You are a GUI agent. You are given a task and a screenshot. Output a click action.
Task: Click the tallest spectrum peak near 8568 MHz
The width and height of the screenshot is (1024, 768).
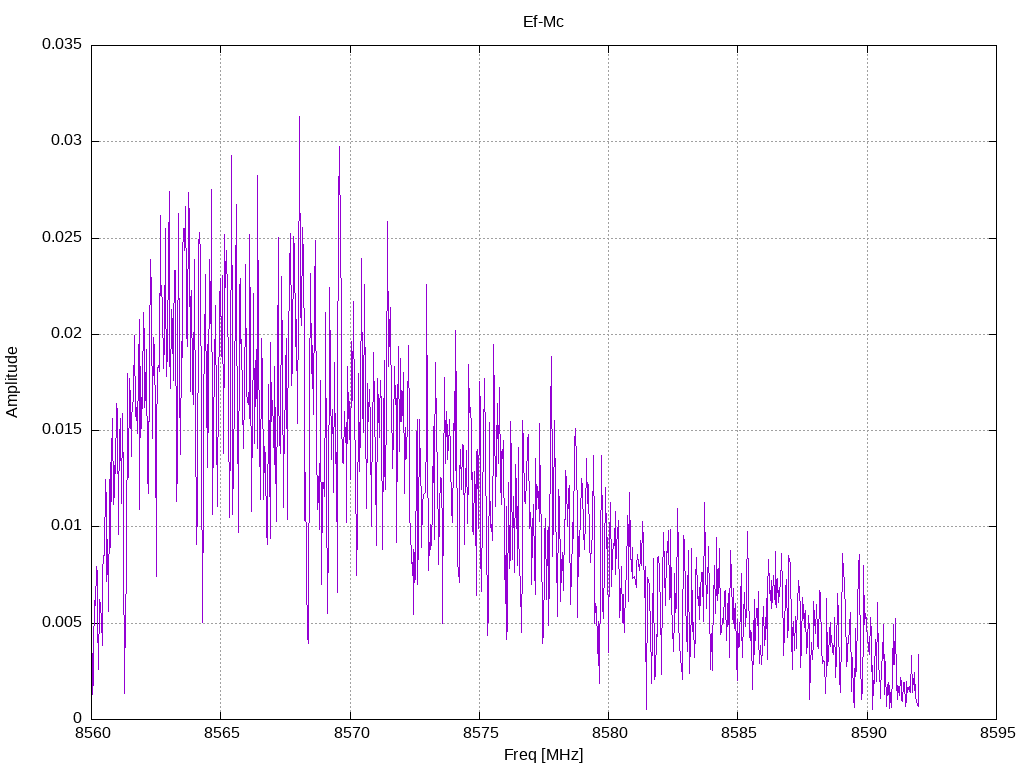click(299, 118)
